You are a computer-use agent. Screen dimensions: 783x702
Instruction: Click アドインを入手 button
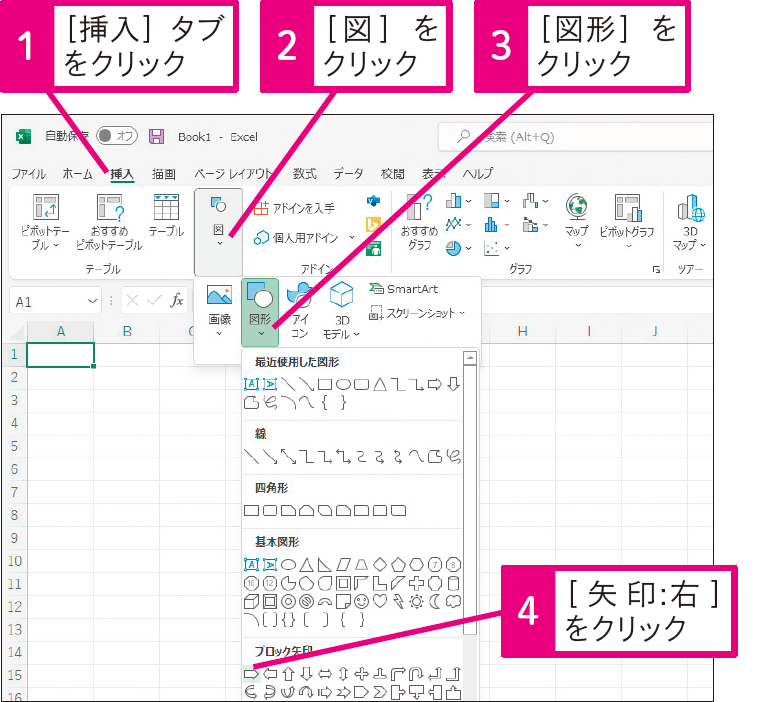(295, 208)
